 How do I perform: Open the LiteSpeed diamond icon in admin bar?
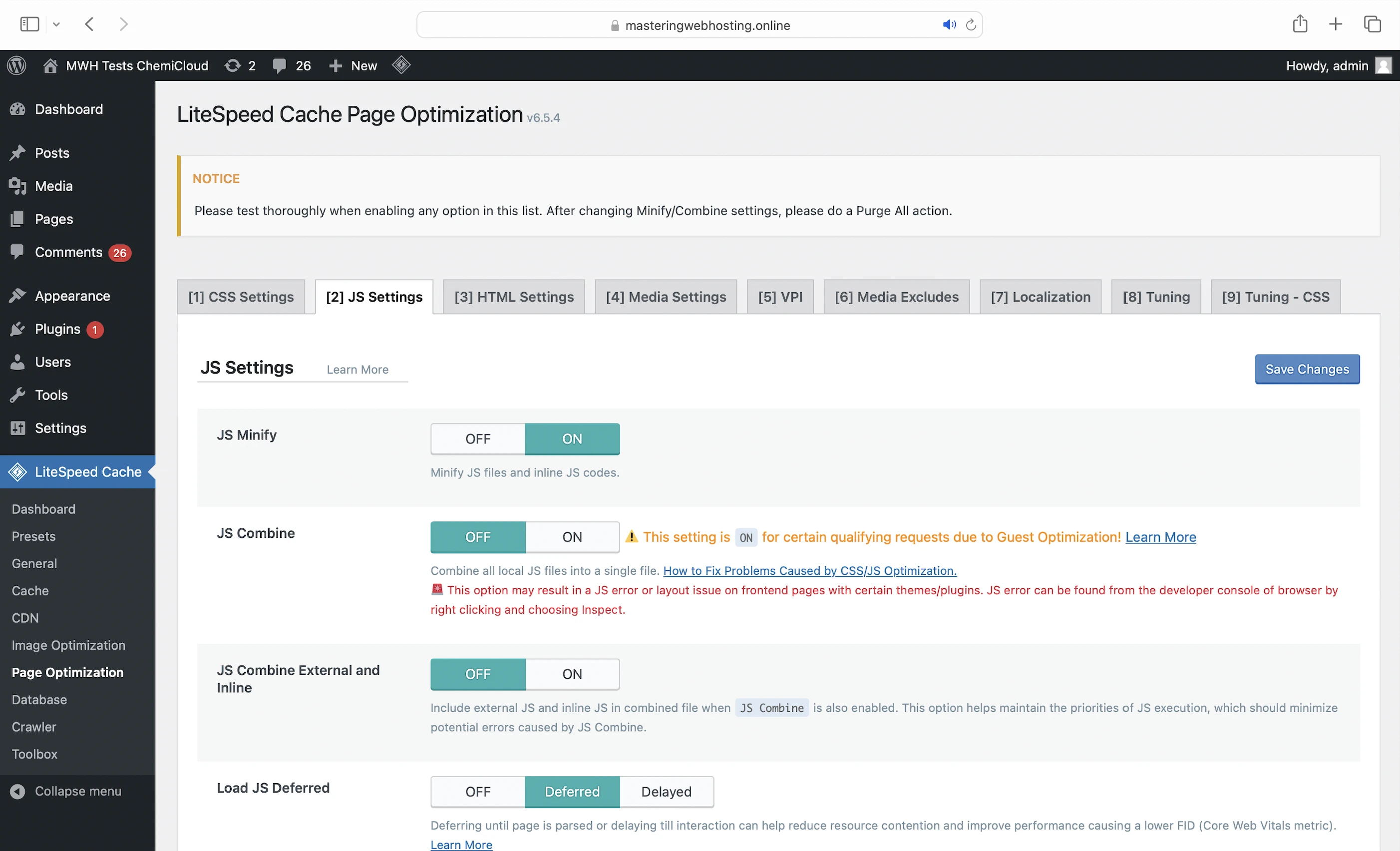(401, 65)
